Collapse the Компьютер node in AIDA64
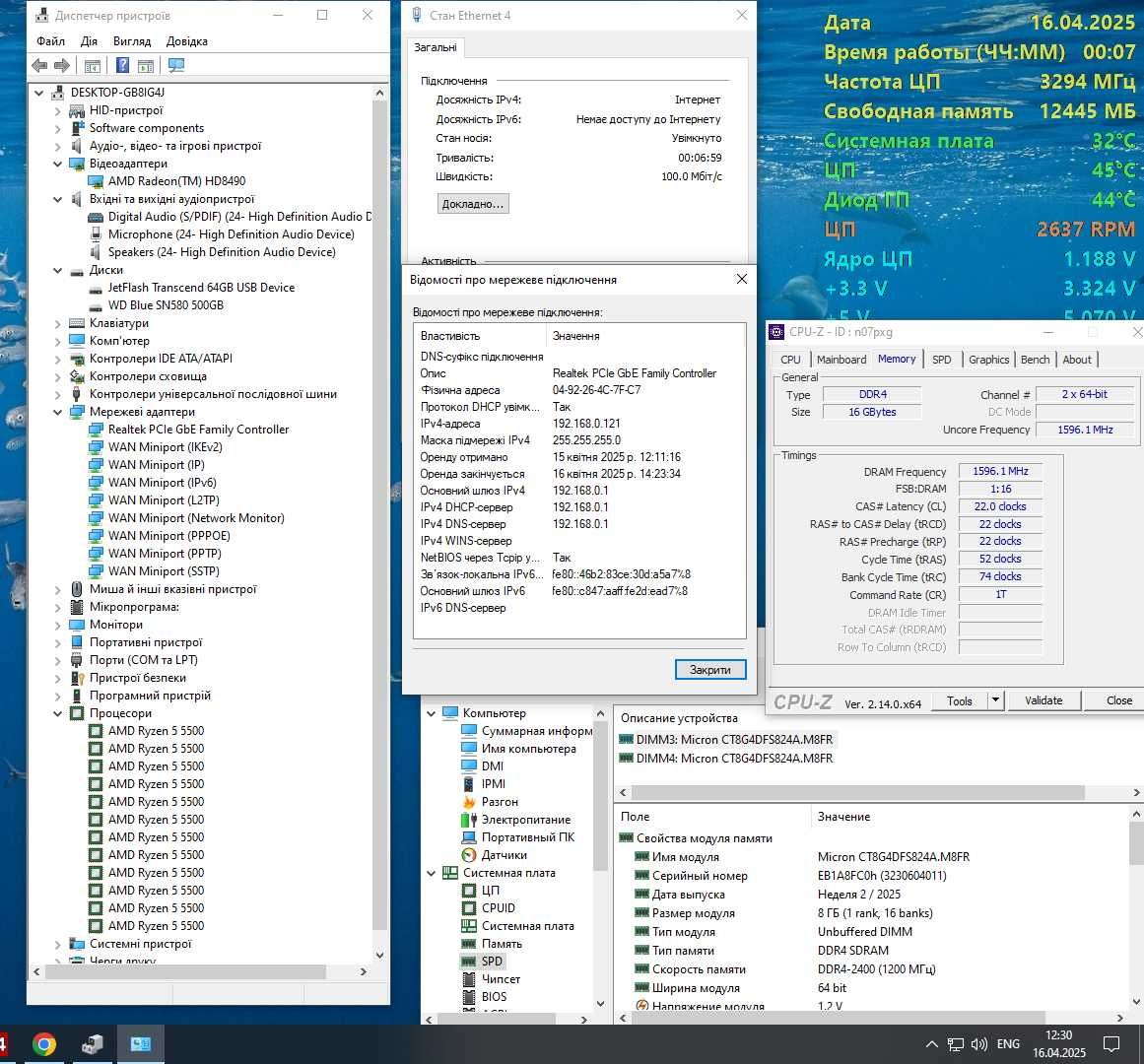The image size is (1144, 1064). coord(432,713)
